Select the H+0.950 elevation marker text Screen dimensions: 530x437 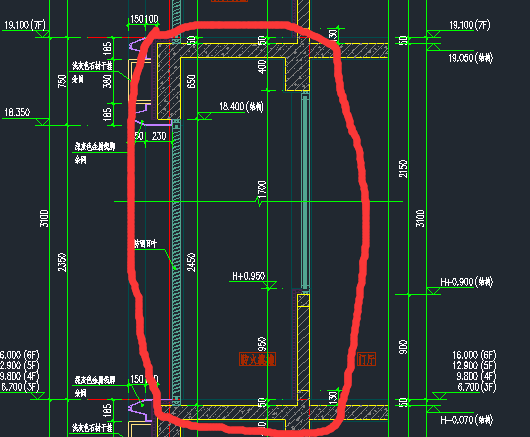pyautogui.click(x=248, y=276)
